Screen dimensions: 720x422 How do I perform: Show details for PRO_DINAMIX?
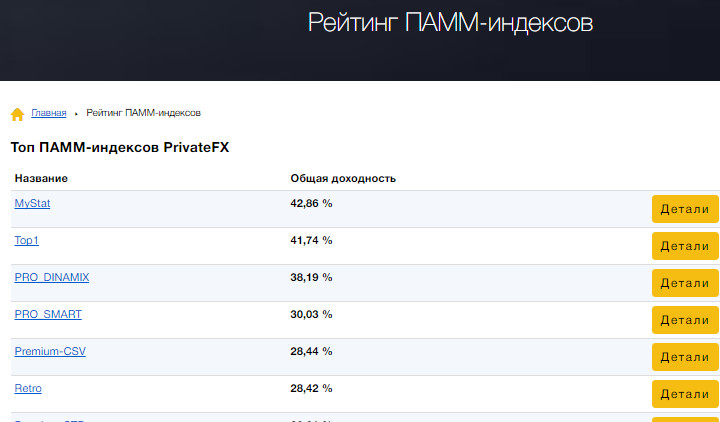pos(685,283)
